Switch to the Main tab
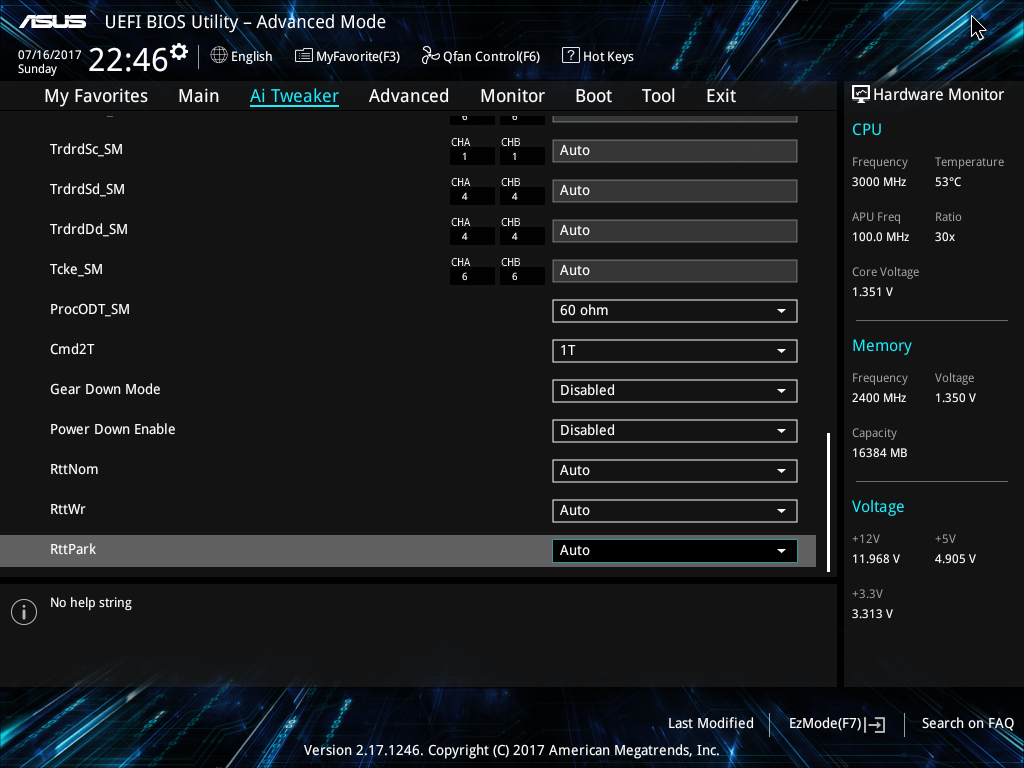1024x768 pixels. click(199, 96)
